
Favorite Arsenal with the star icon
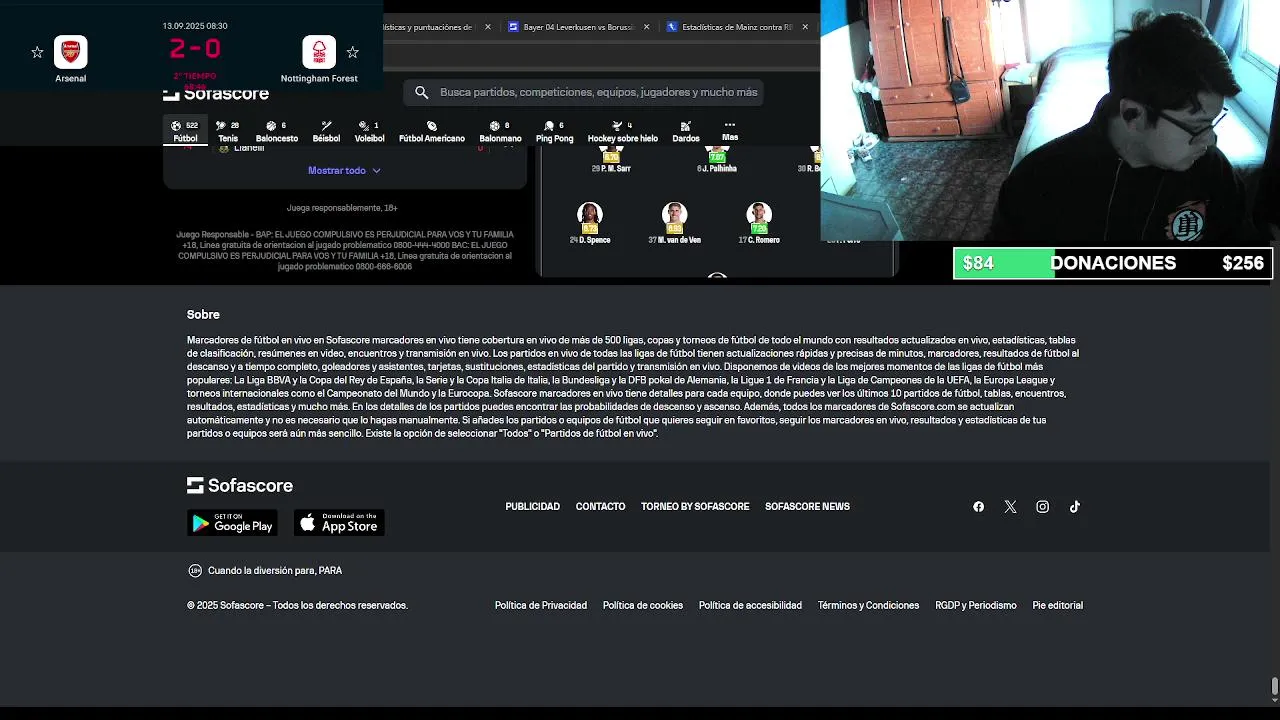[x=37, y=52]
